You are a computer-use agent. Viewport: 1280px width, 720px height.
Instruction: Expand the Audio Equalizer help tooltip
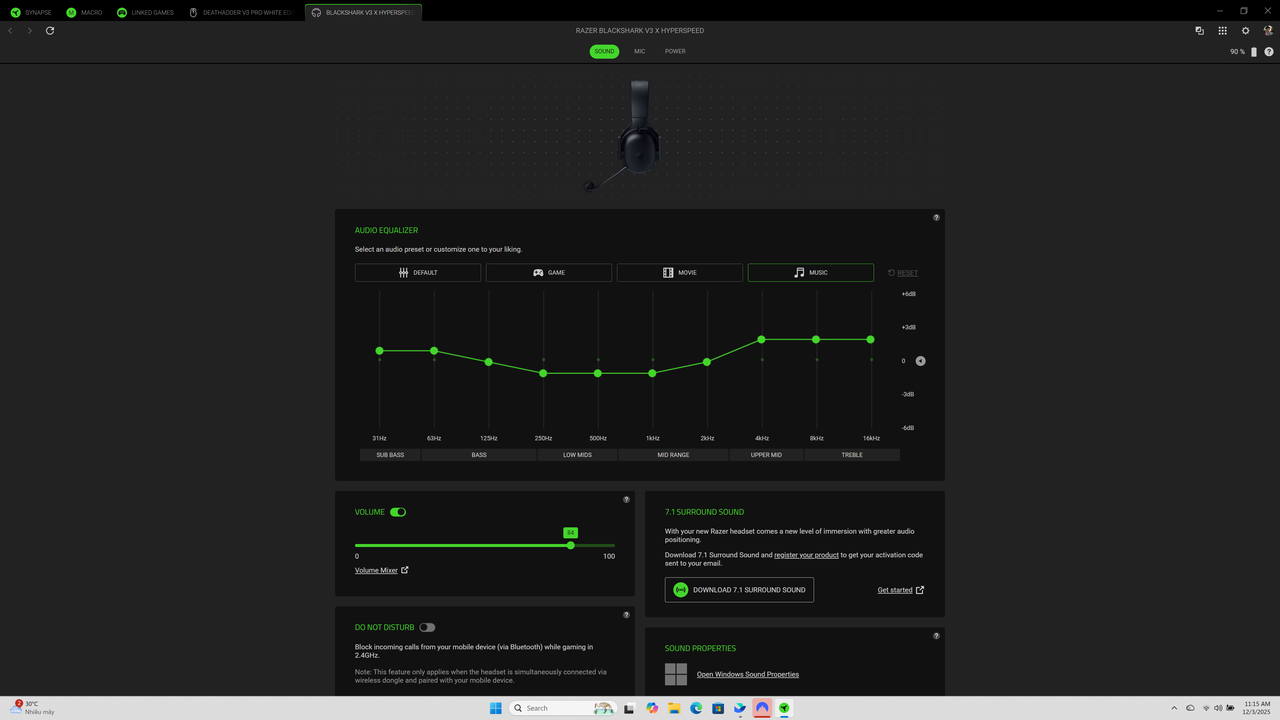[x=936, y=217]
